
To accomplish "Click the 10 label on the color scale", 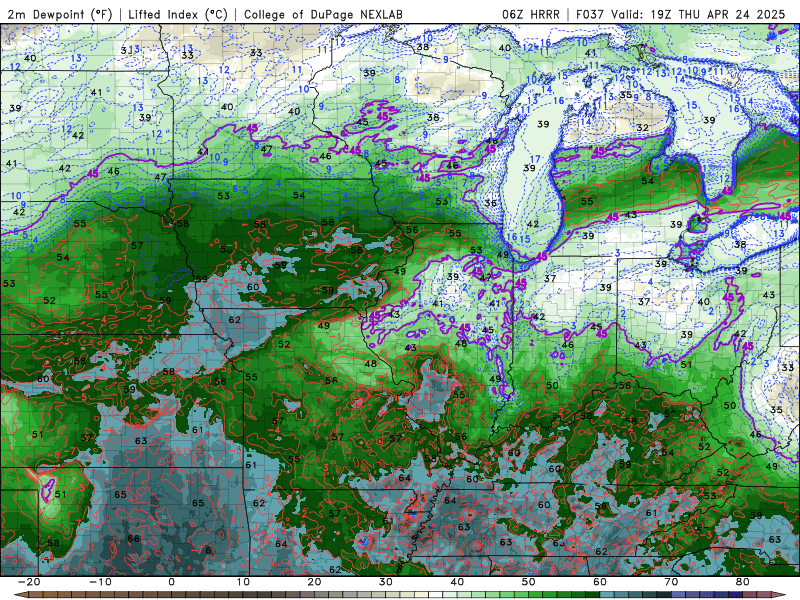I will (243, 582).
